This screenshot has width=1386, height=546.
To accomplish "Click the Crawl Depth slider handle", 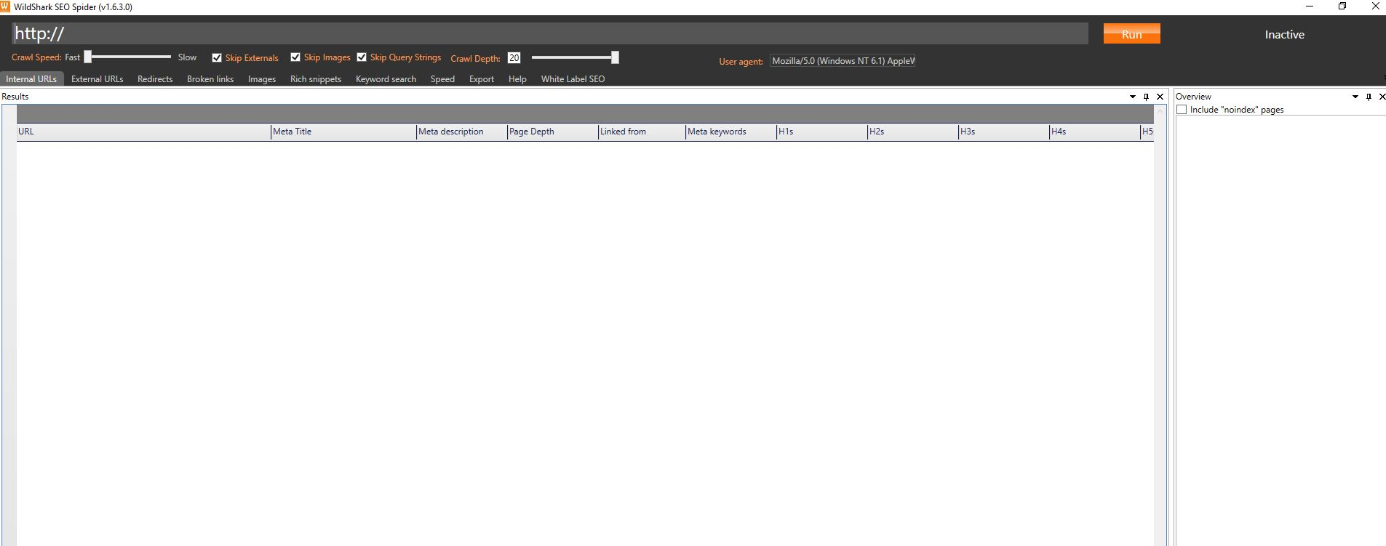I will (615, 57).
